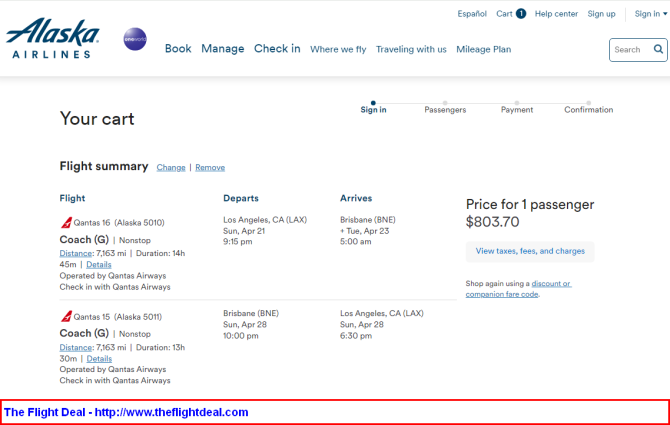Open the Cart link
This screenshot has height=425, width=670.
coord(504,14)
